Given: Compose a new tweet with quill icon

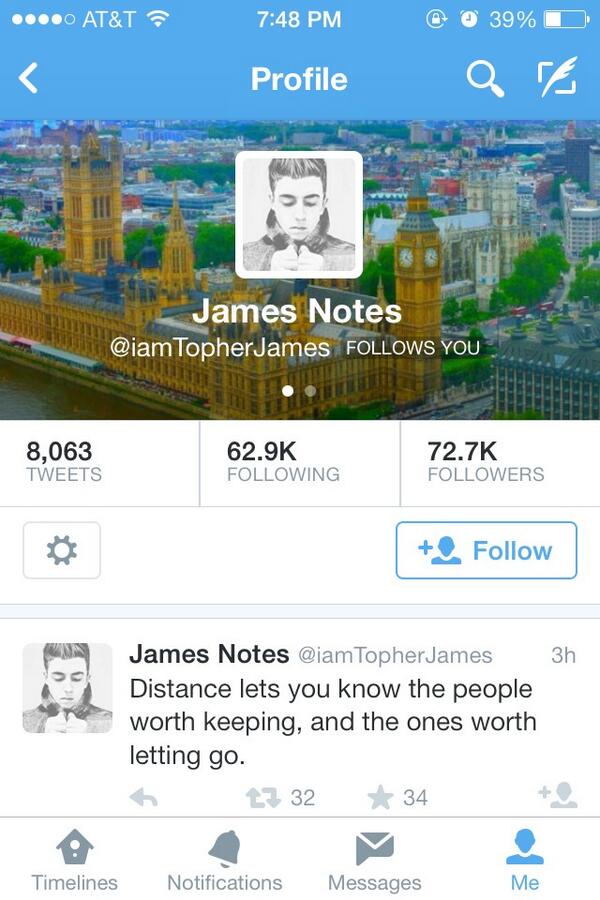Looking at the screenshot, I should 558,77.
